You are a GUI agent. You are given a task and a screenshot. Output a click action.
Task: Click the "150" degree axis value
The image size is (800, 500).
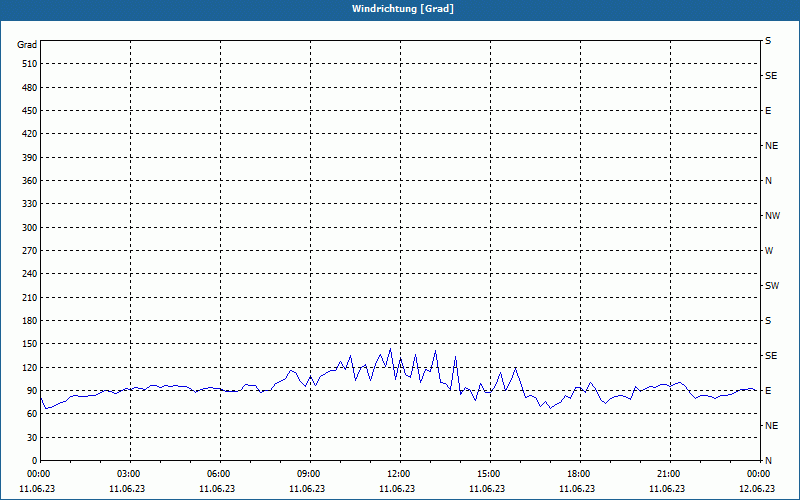coord(30,344)
